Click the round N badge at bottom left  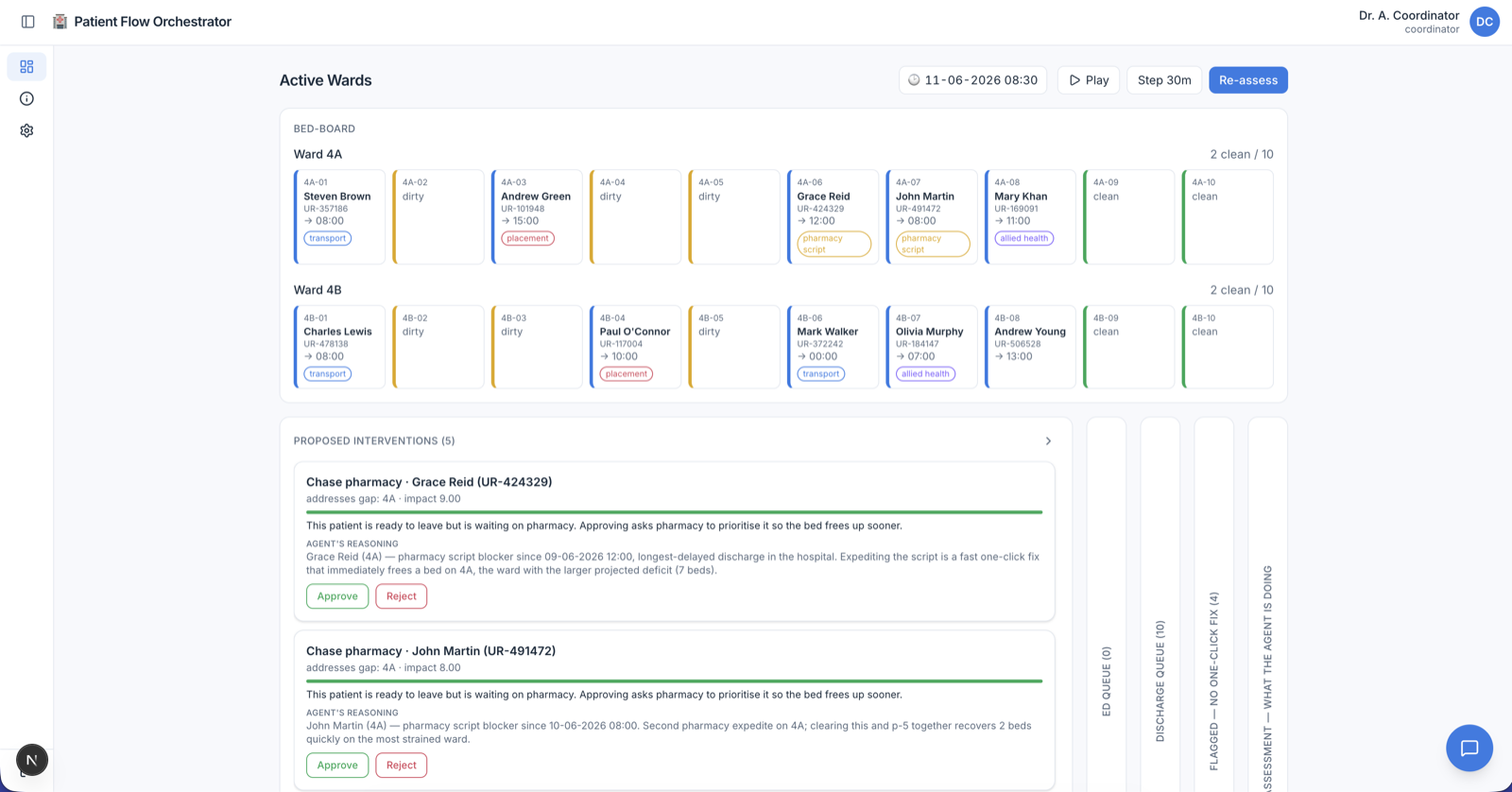(x=32, y=760)
